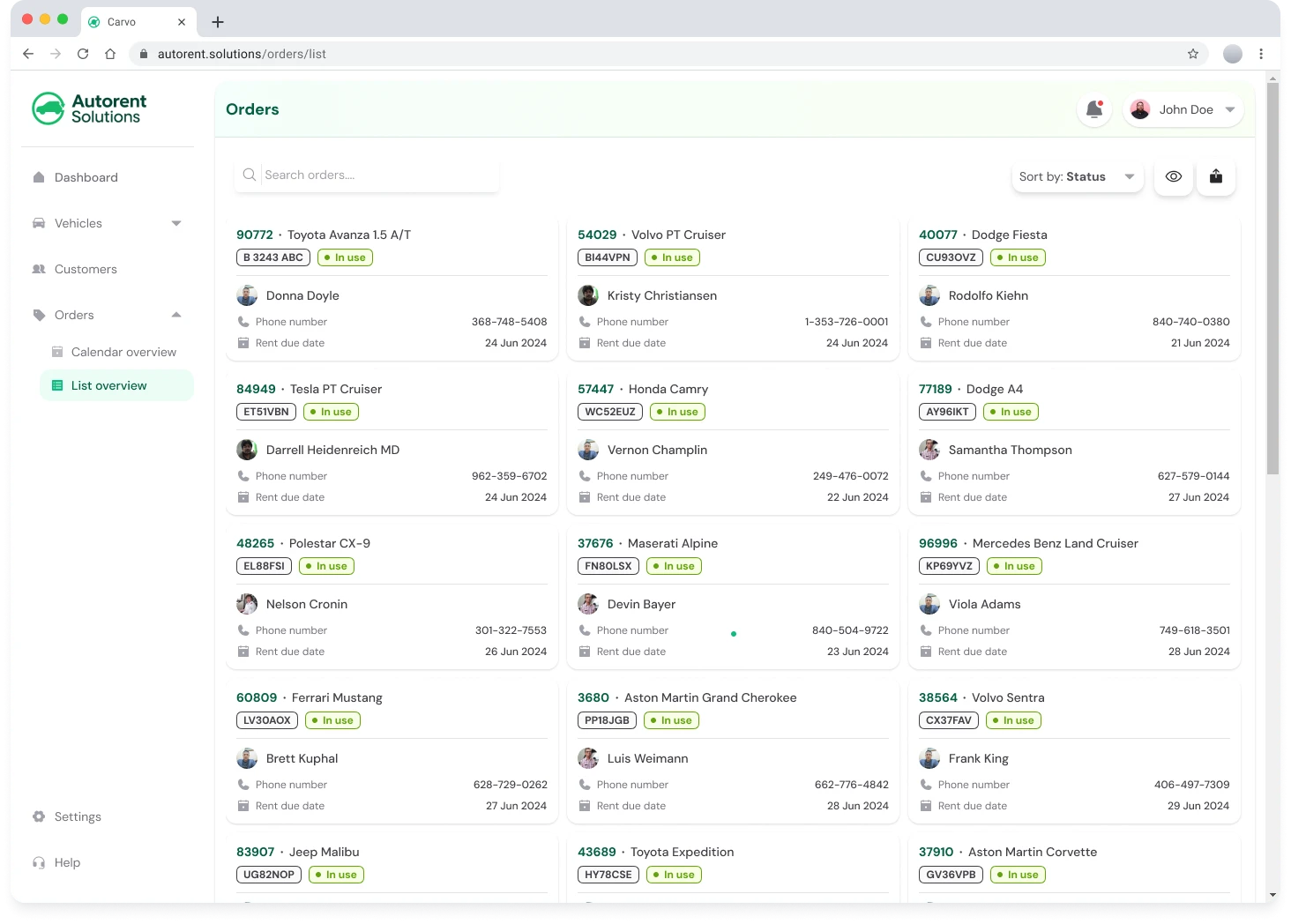Switch to the Calendar overview view
This screenshot has width=1291, height=924.
123,352
